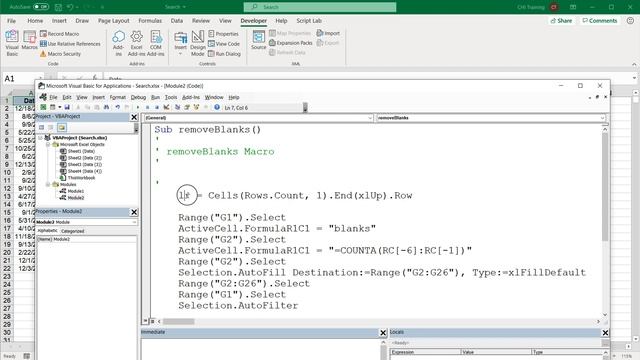Image resolution: width=640 pixels, height=360 pixels.
Task: Open the Excel File tab
Action: [11, 20]
